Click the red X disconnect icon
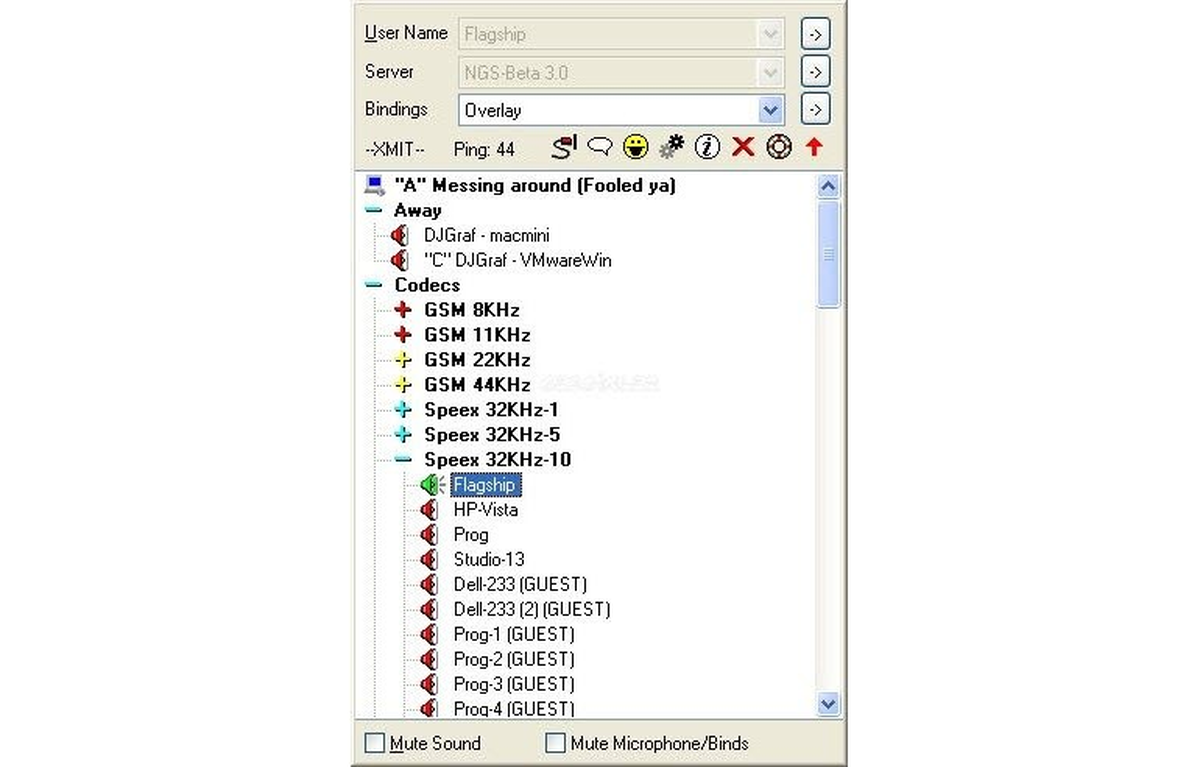The image size is (1200, 767). (742, 147)
